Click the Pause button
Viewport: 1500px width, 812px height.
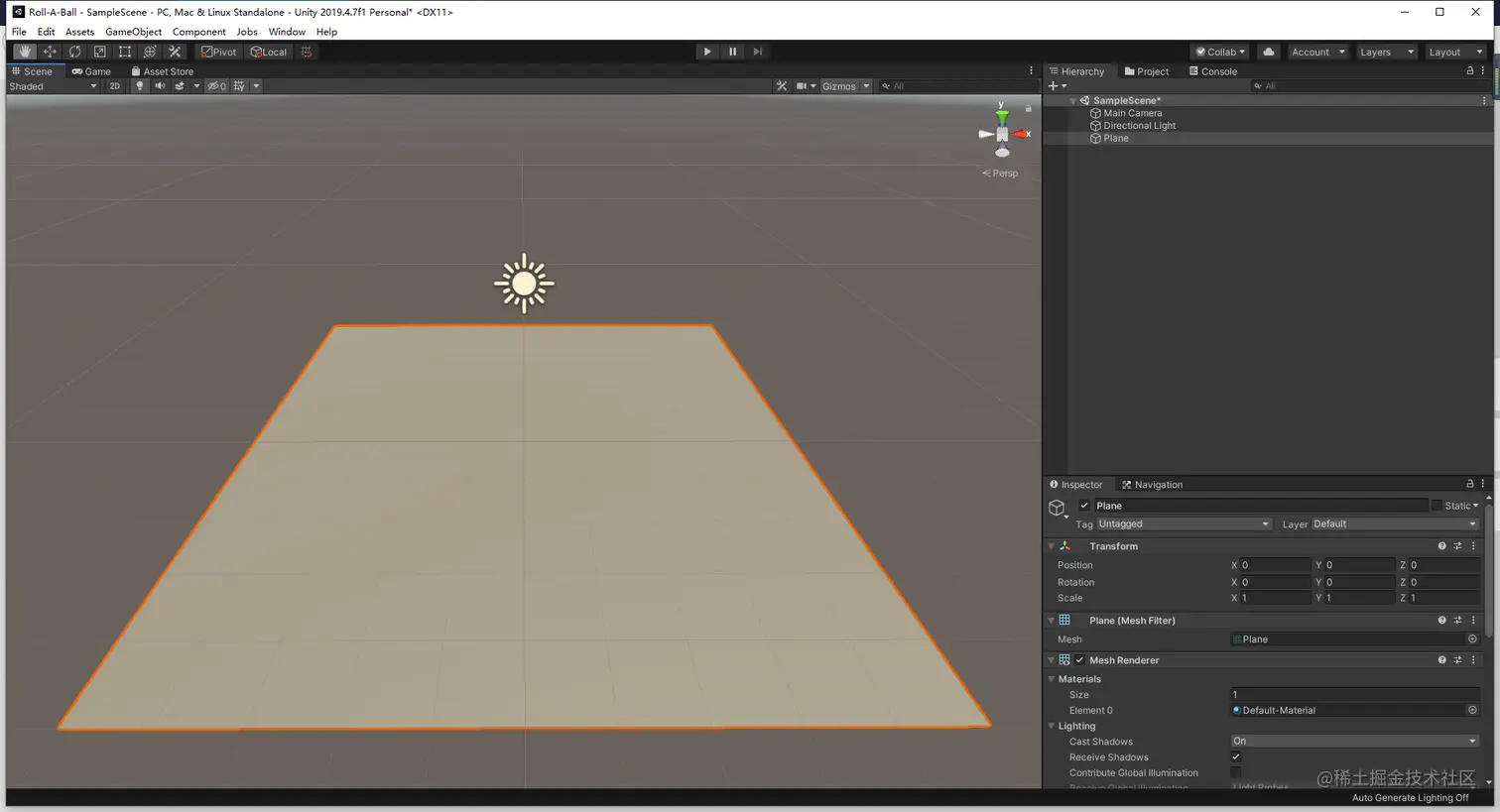pos(733,52)
